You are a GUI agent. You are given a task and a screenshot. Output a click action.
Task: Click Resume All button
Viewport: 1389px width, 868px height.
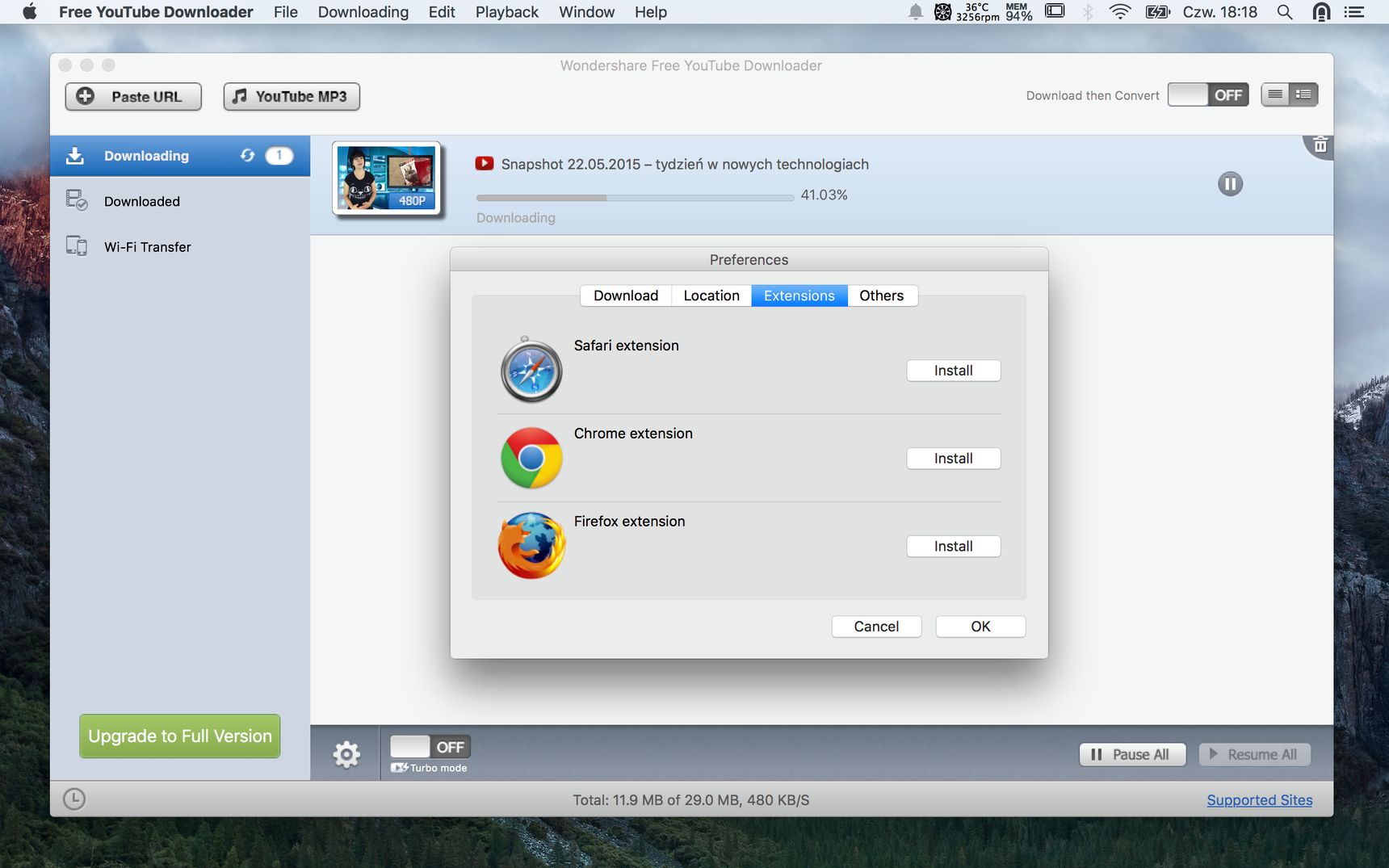pyautogui.click(x=1255, y=754)
